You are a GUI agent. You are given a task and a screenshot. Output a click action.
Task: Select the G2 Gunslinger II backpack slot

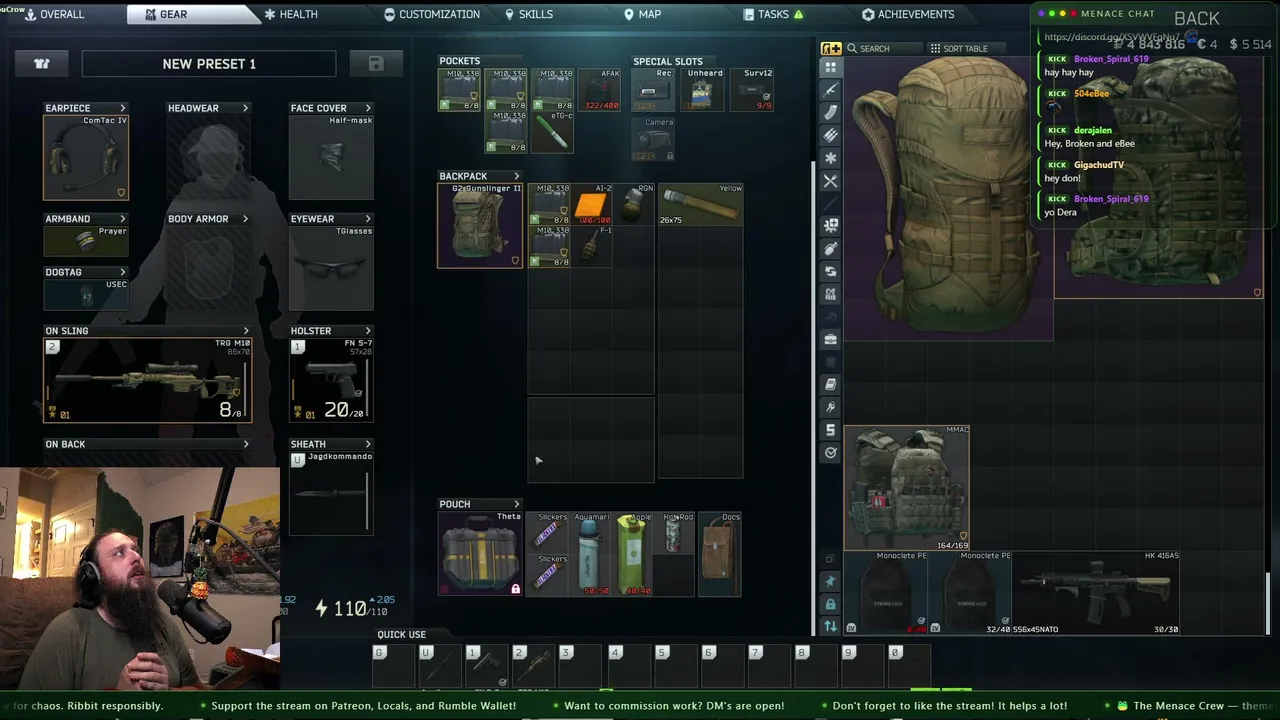tap(480, 225)
